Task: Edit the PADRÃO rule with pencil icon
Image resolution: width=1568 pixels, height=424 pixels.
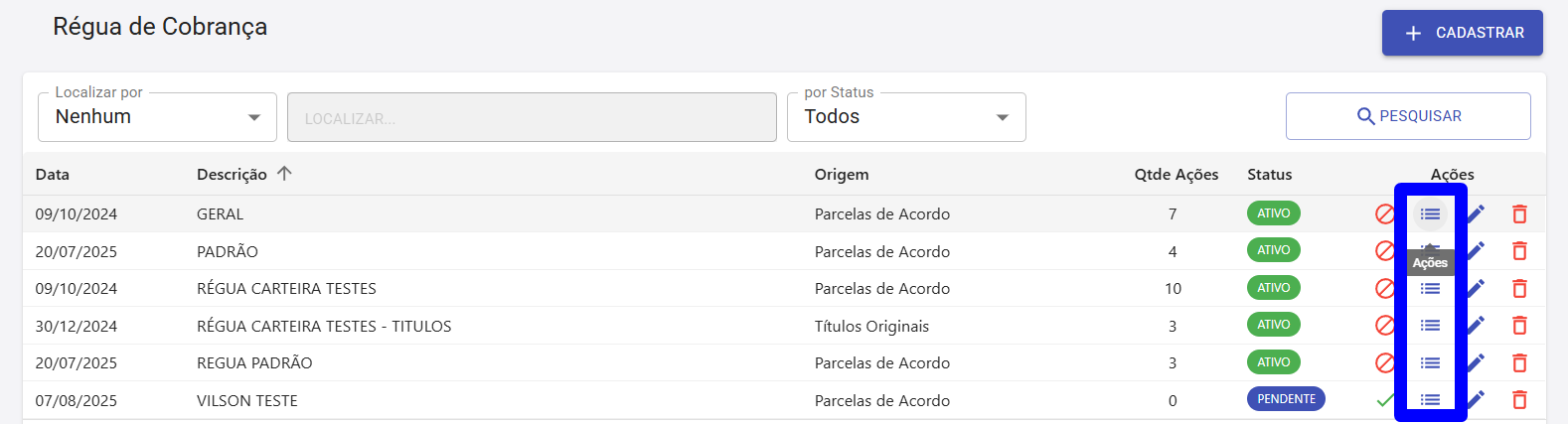Action: coord(1476,250)
